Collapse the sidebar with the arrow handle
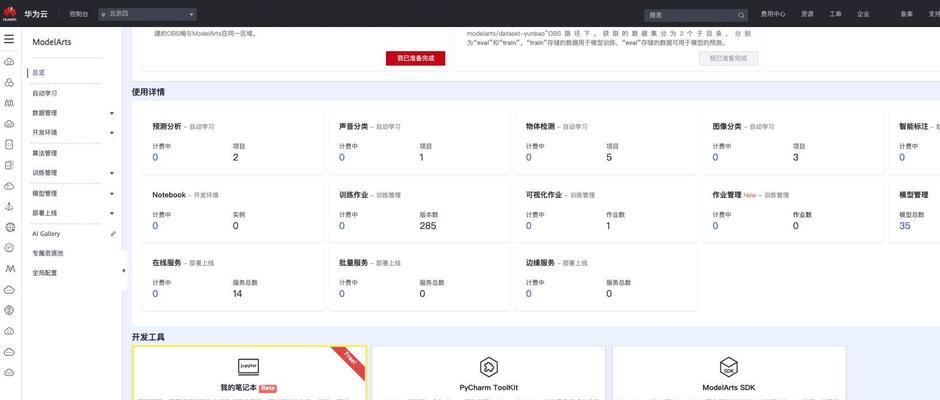Image resolution: width=940 pixels, height=400 pixels. pyautogui.click(x=123, y=270)
